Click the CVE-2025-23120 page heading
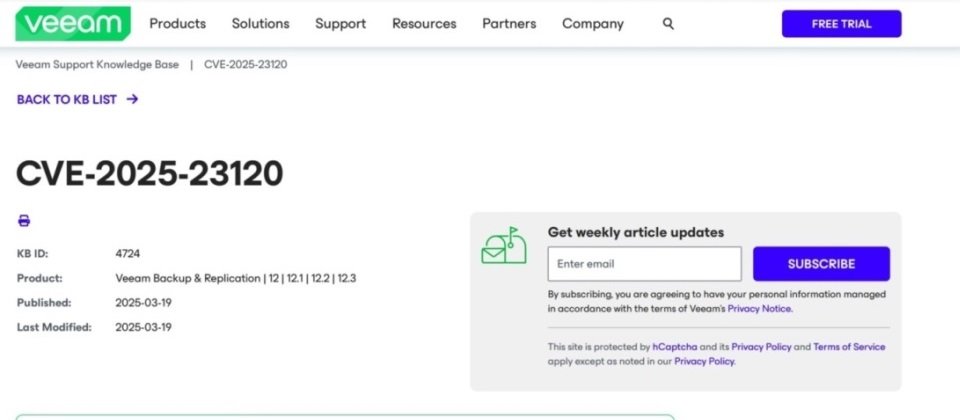The height and width of the screenshot is (420, 960). point(149,173)
